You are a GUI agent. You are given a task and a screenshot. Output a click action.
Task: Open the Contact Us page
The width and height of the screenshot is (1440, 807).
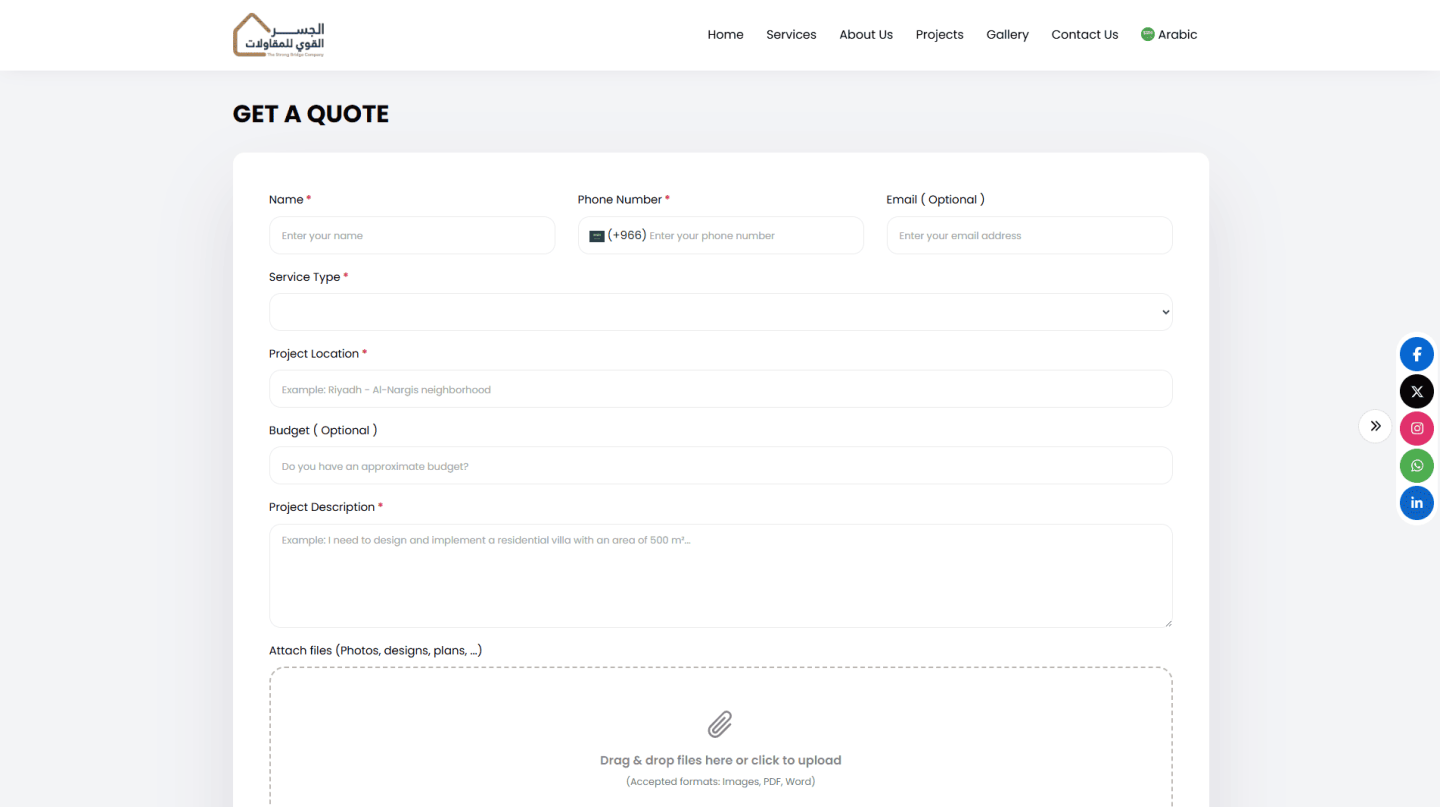tap(1084, 34)
